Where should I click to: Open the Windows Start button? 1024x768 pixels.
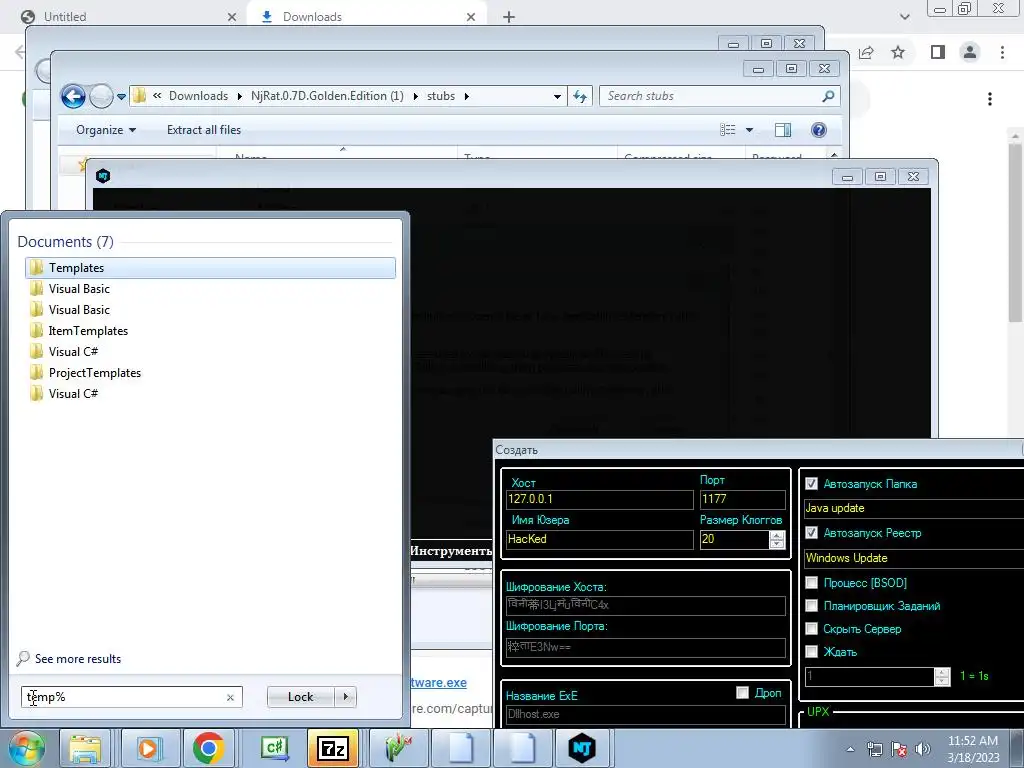[26, 748]
